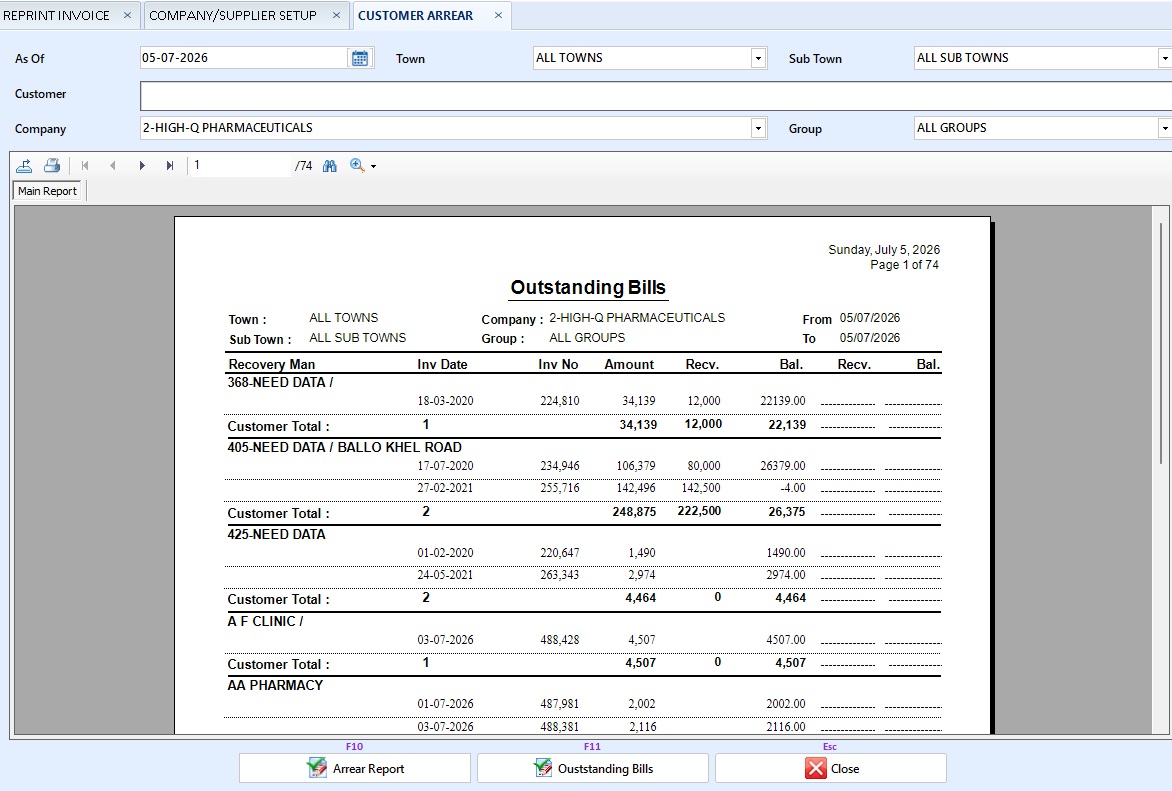Print the report with the printer icon

(52, 165)
